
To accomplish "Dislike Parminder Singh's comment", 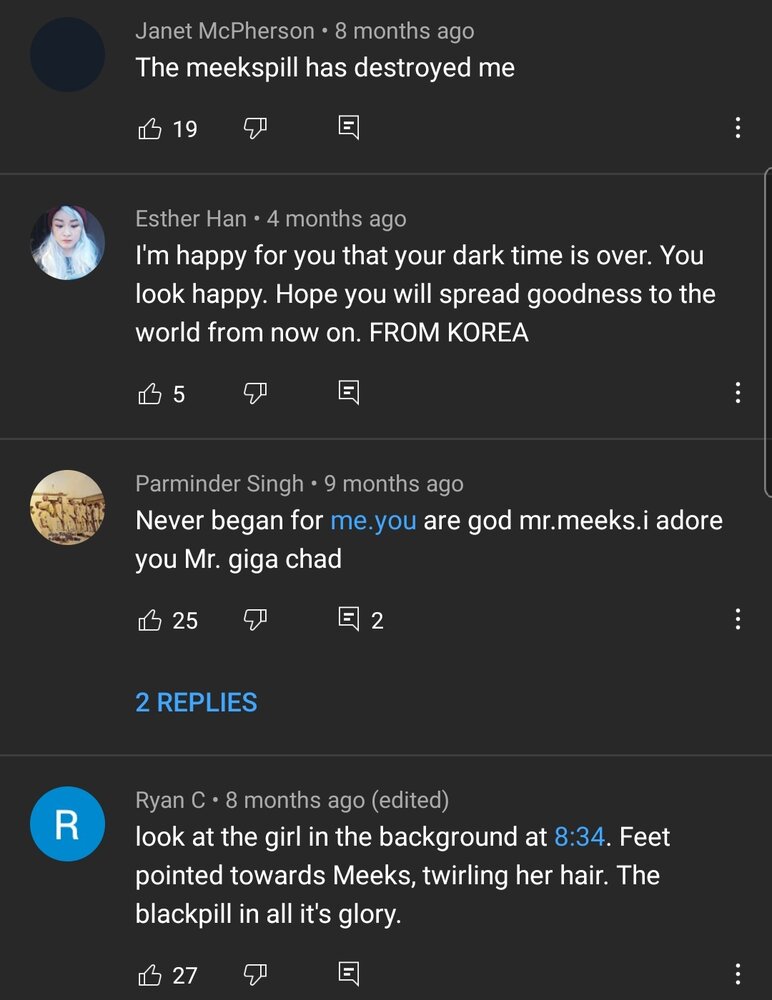I will point(255,619).
